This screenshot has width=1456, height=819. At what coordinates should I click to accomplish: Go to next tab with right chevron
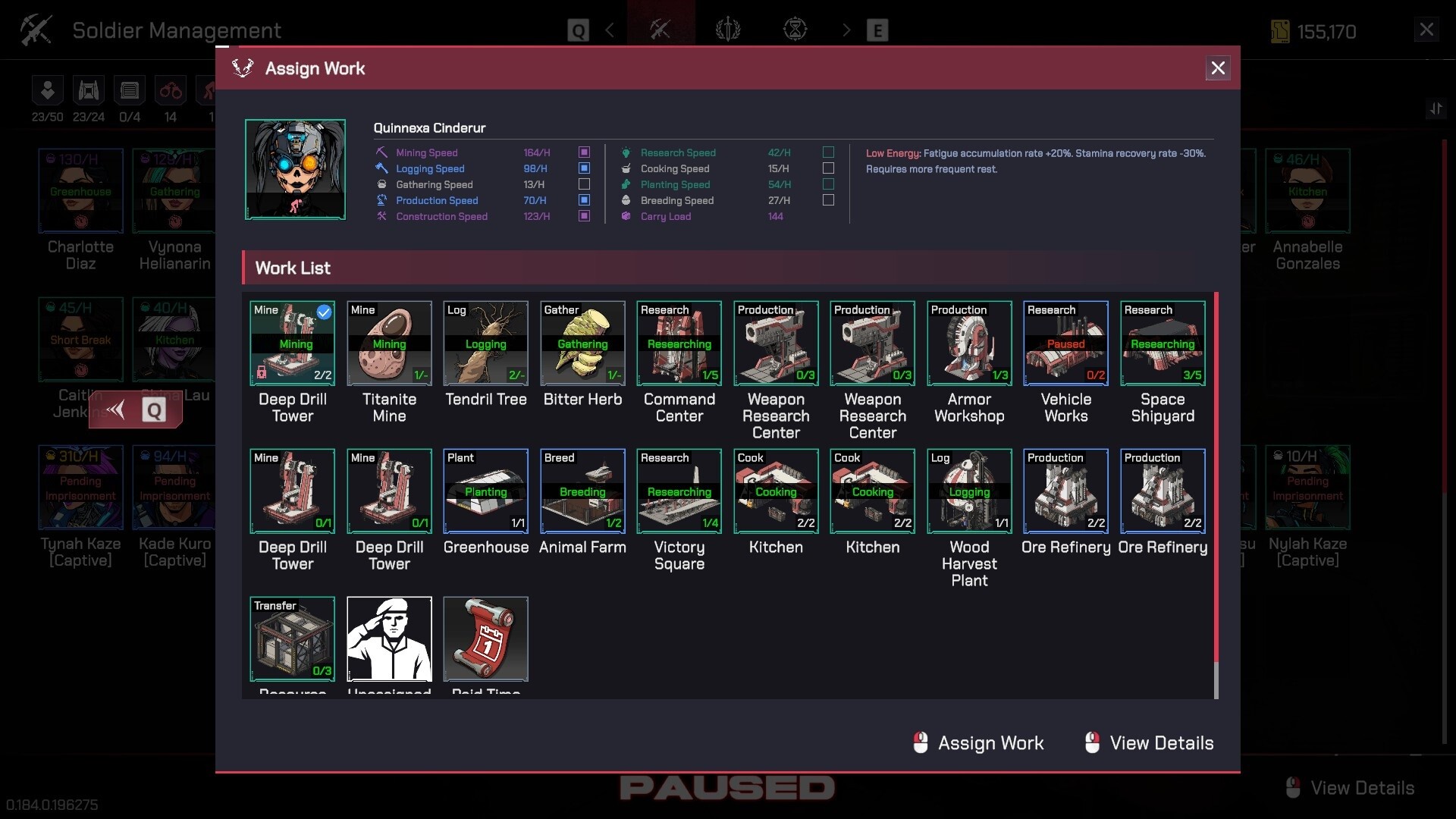(846, 30)
